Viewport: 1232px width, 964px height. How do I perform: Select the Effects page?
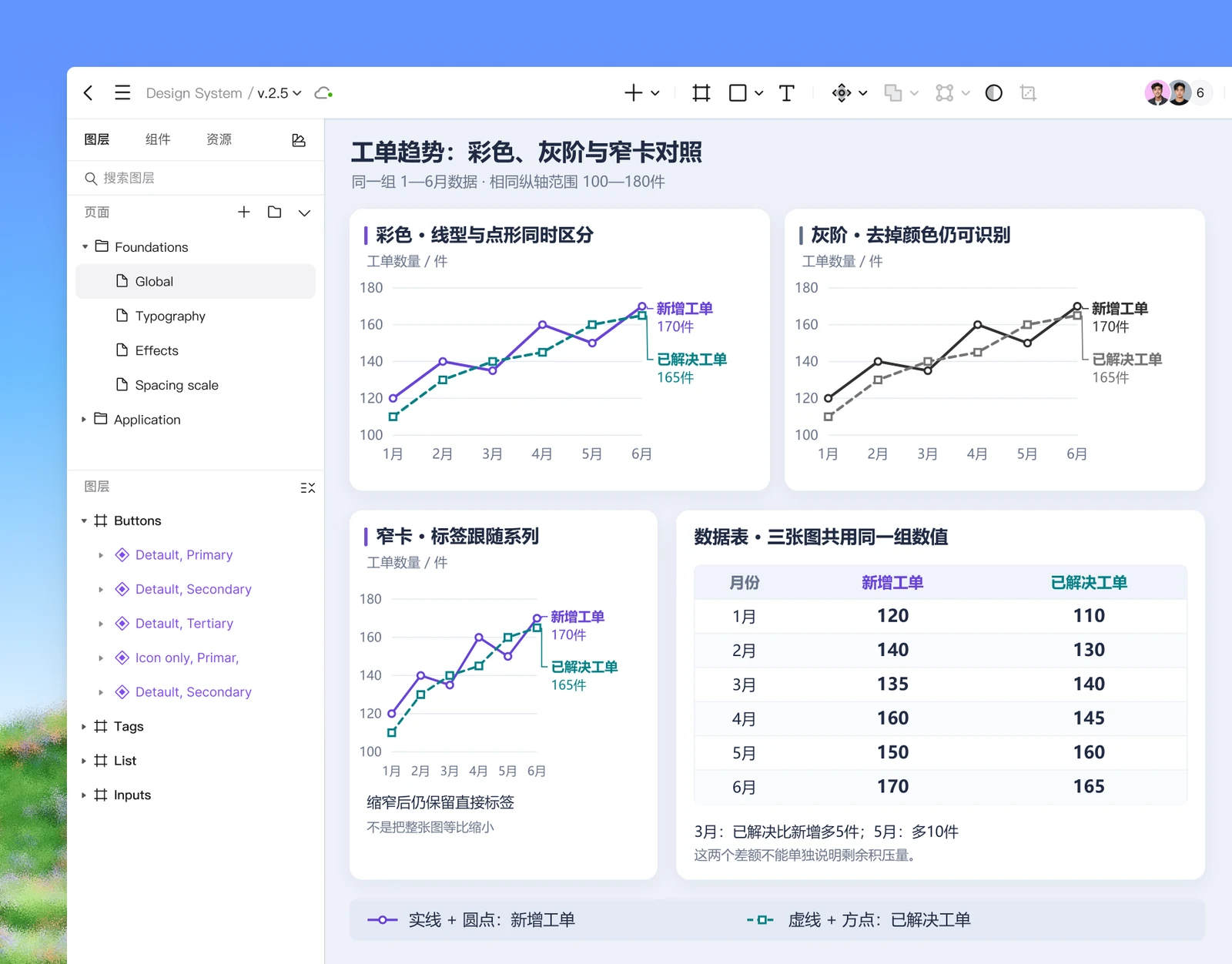click(196, 350)
